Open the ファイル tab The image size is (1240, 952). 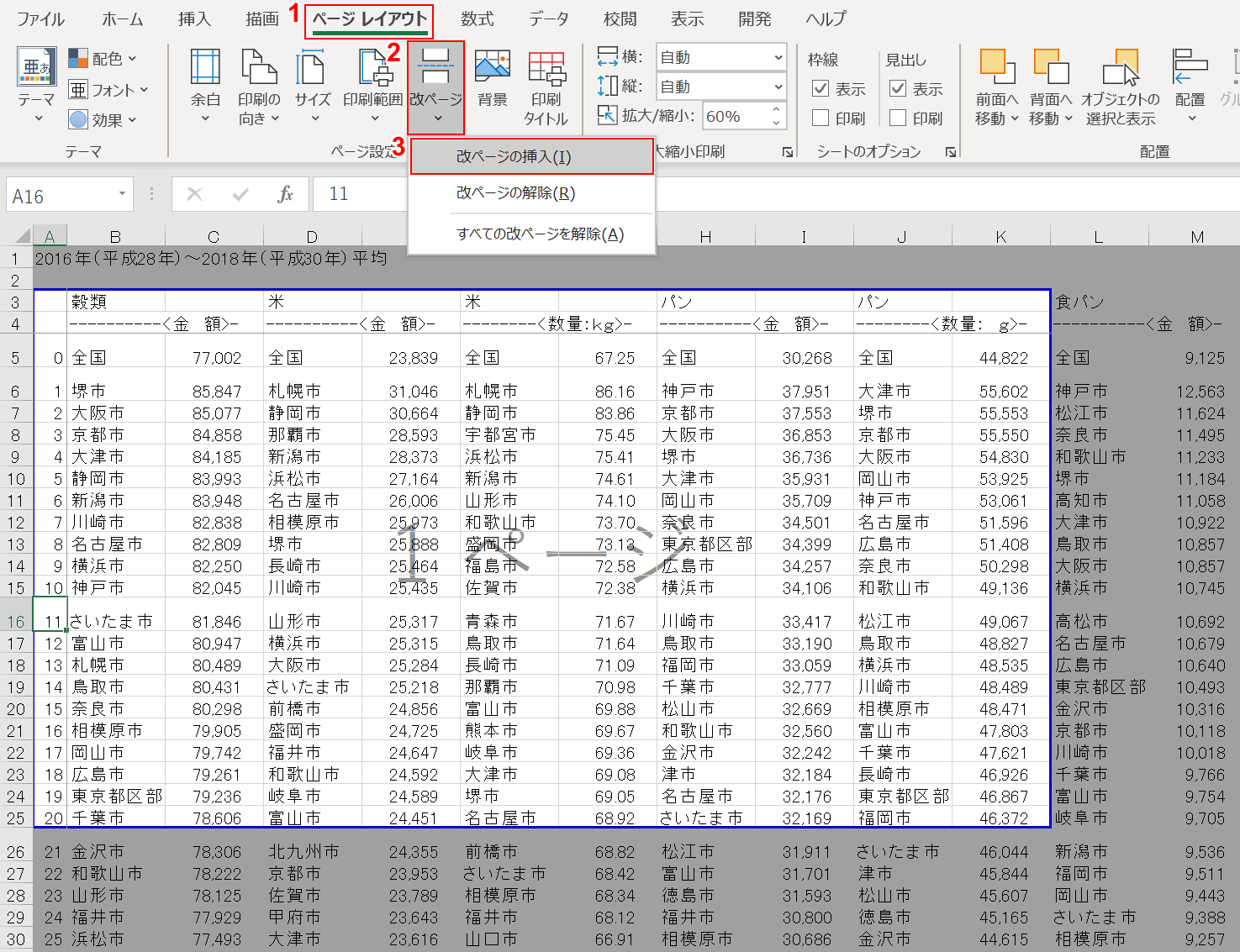(x=40, y=19)
